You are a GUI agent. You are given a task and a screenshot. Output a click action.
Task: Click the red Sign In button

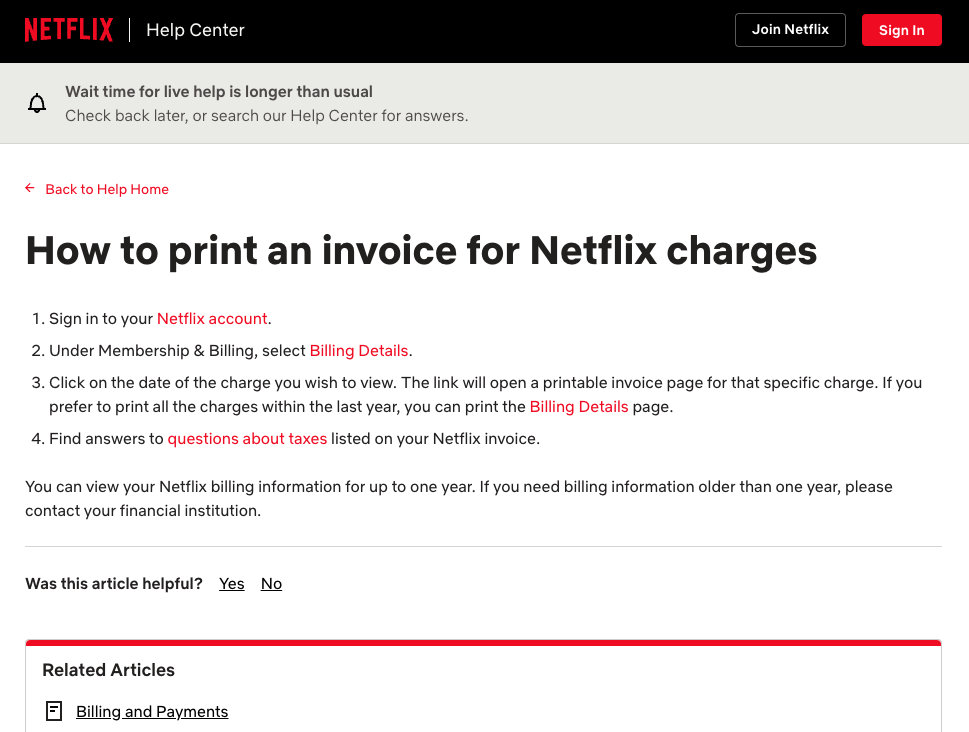902,30
